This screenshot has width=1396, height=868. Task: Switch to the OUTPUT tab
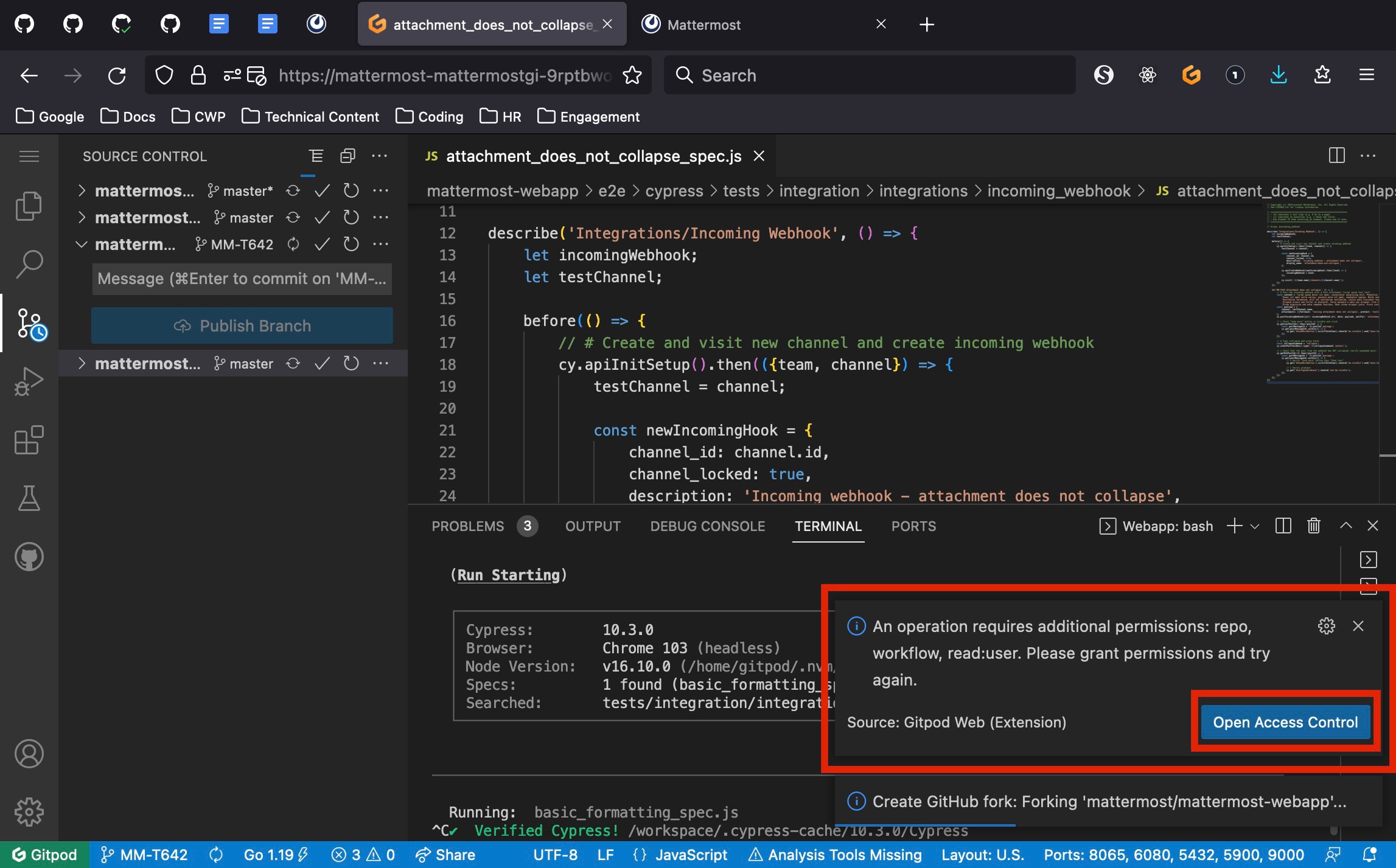593,526
